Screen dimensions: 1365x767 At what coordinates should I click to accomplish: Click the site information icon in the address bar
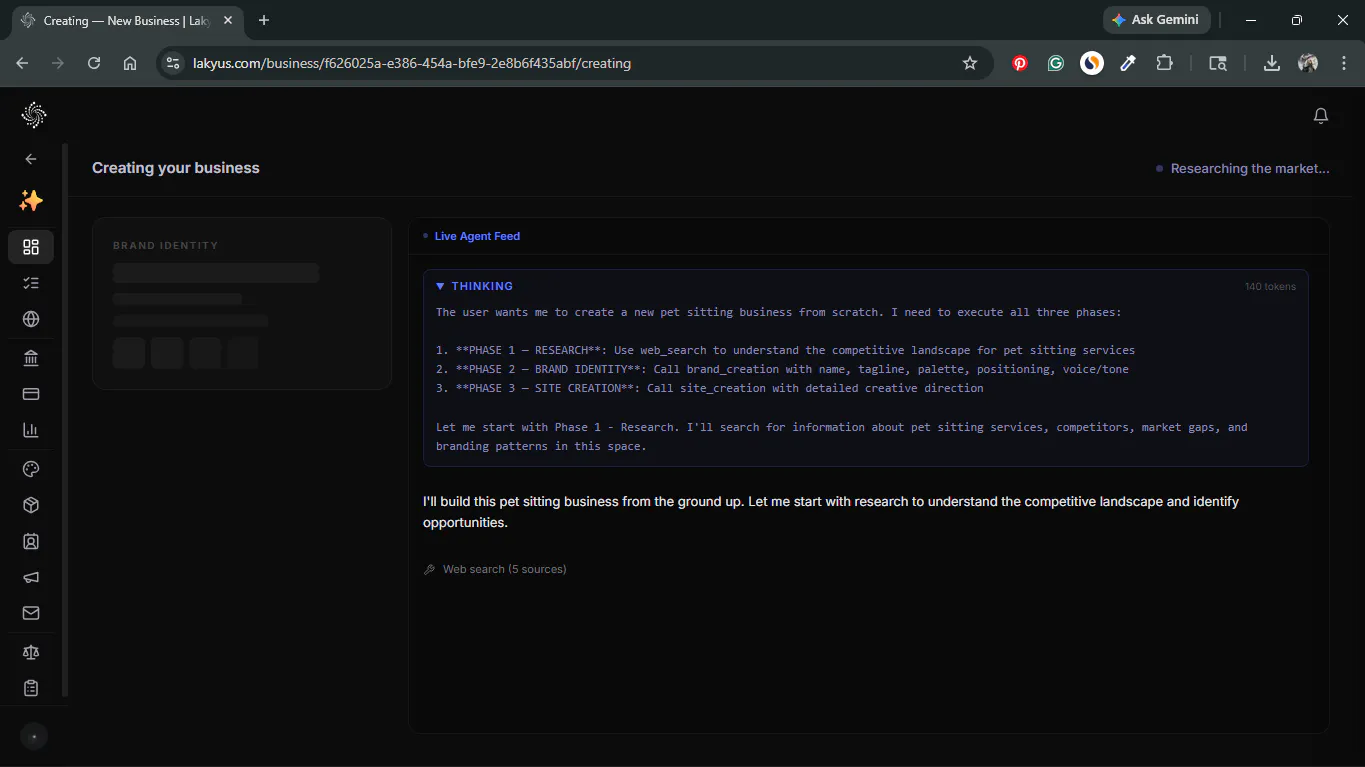[x=173, y=63]
